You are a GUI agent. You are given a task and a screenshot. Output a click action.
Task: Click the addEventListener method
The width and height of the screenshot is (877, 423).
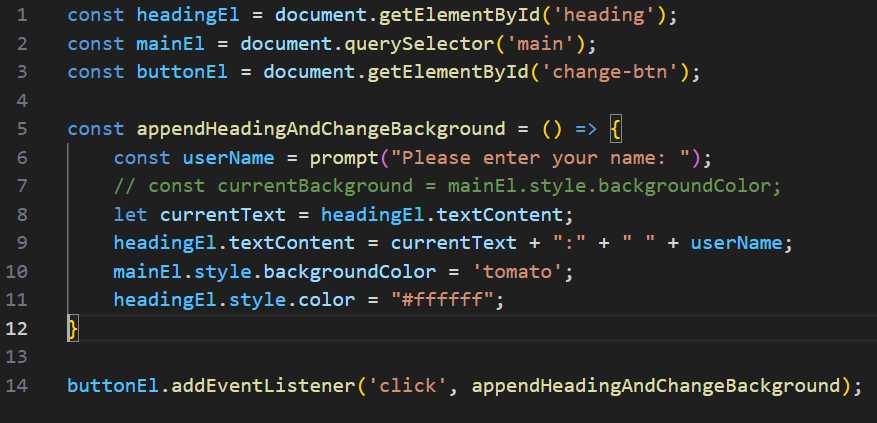pyautogui.click(x=263, y=386)
